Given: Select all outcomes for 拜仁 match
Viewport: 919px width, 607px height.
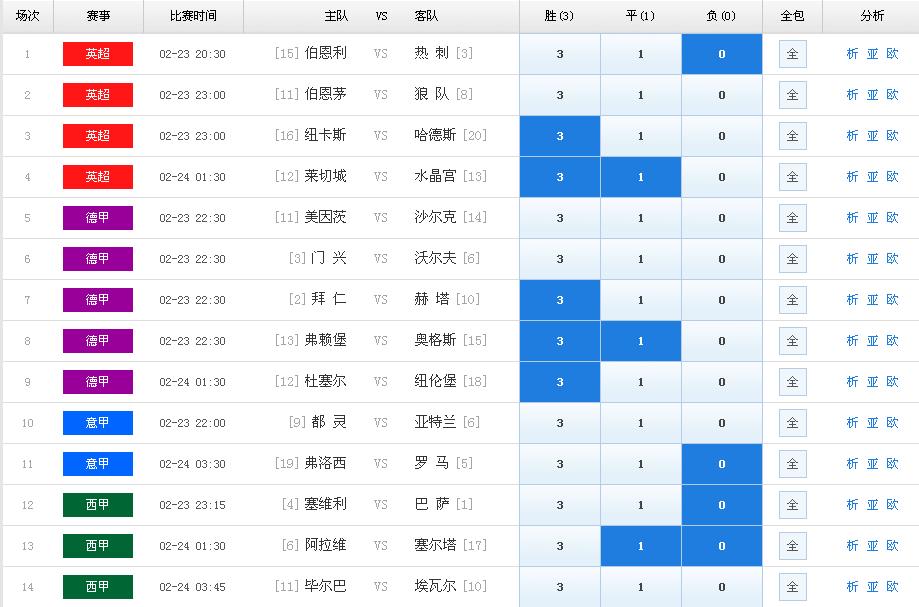Looking at the screenshot, I should pyautogui.click(x=792, y=300).
